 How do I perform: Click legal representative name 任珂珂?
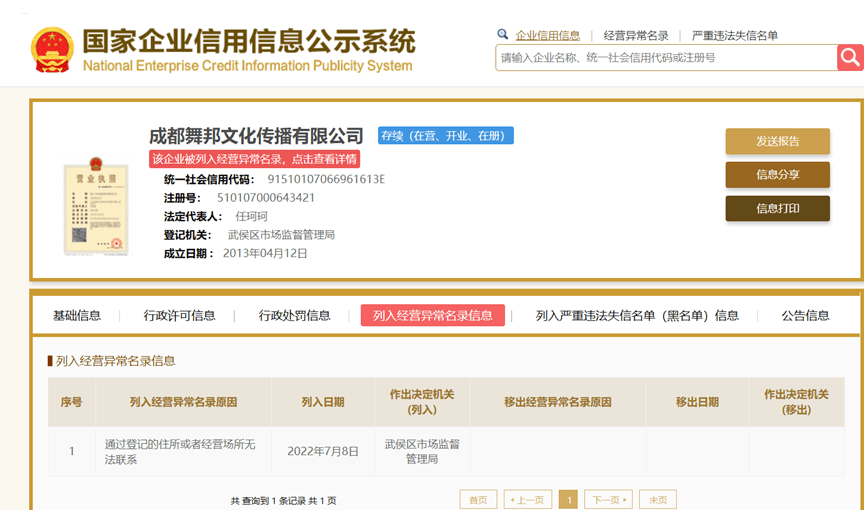coord(251,216)
